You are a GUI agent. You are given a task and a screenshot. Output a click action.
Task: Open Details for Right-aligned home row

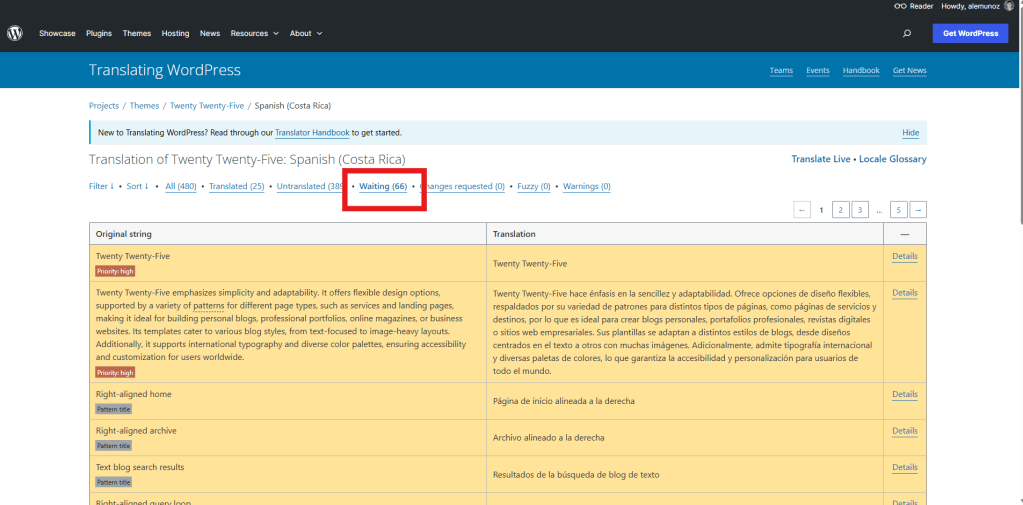905,395
